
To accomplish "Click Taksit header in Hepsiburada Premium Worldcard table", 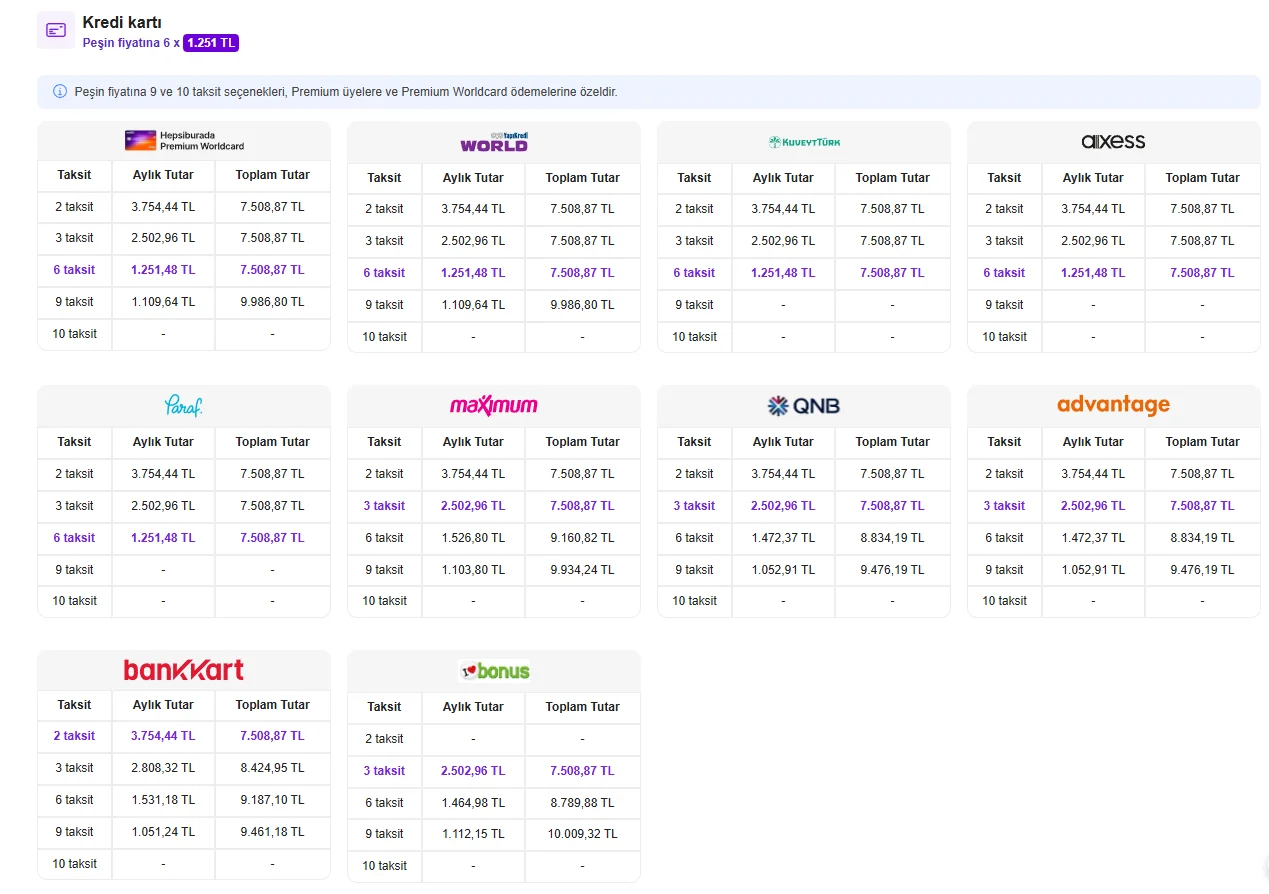I will [x=74, y=174].
